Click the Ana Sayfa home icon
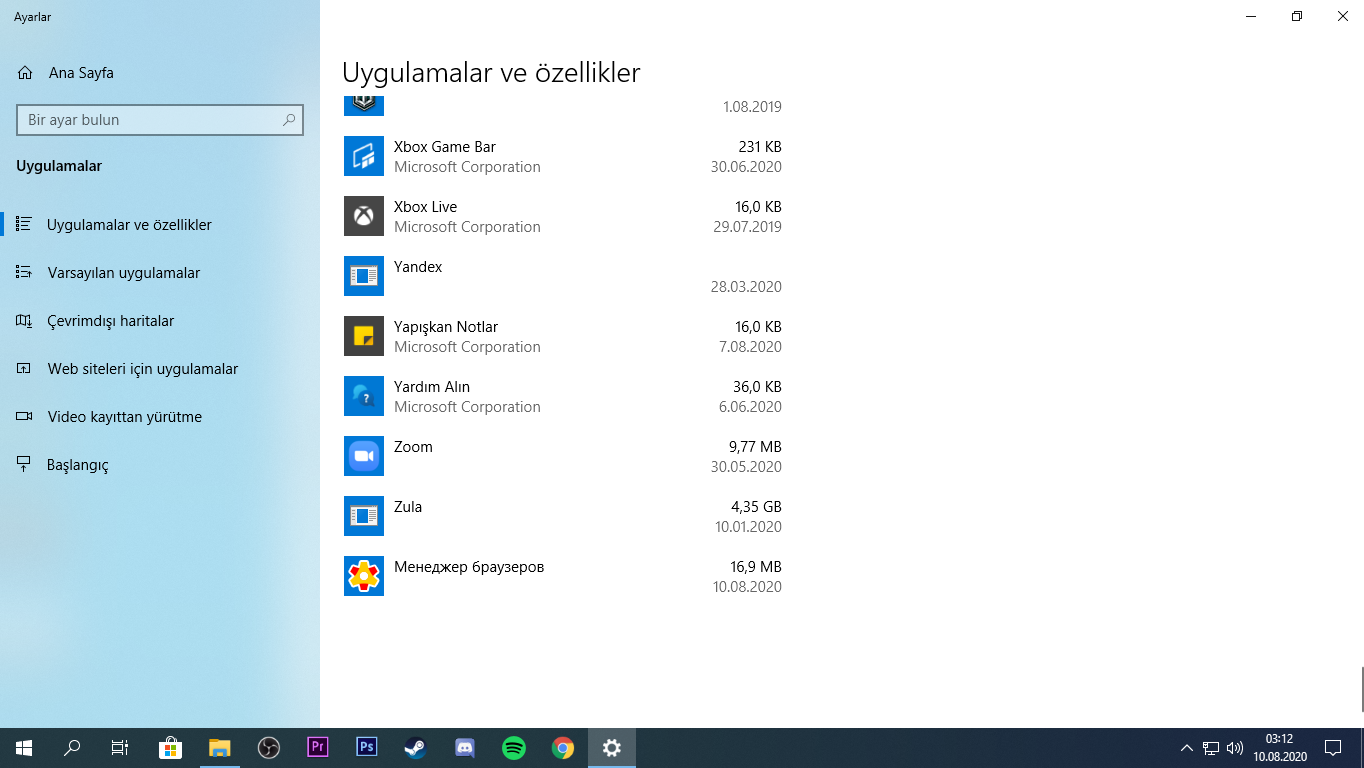This screenshot has width=1364, height=768. [25, 73]
